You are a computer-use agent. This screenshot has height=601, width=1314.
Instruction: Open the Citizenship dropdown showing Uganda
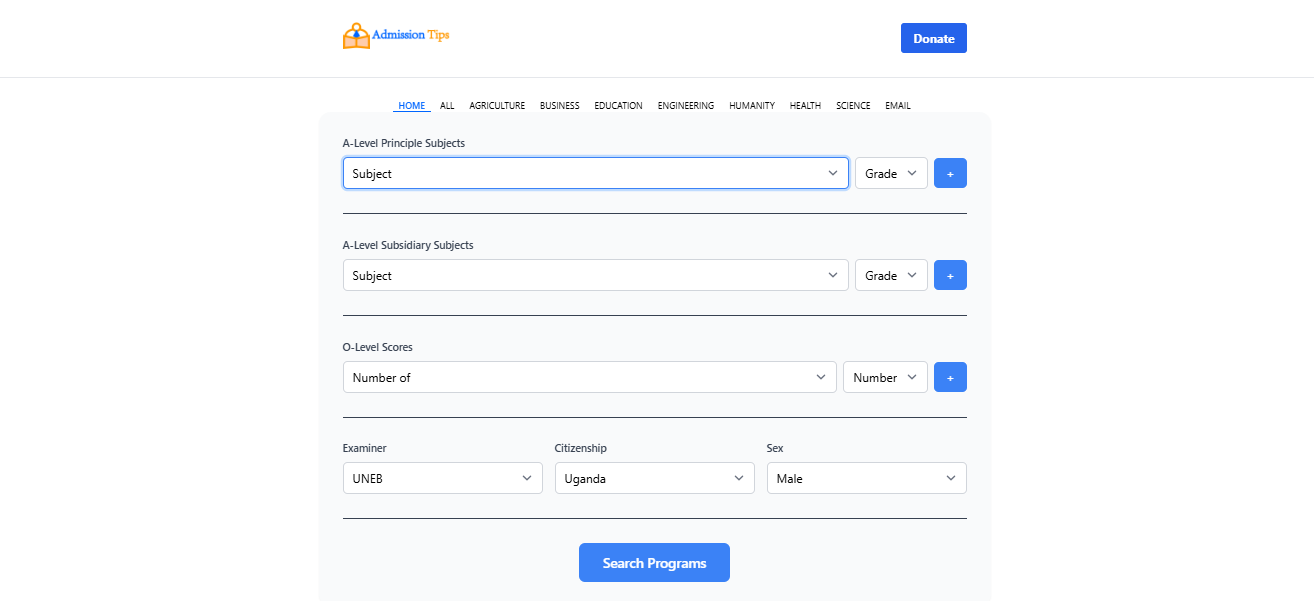655,478
